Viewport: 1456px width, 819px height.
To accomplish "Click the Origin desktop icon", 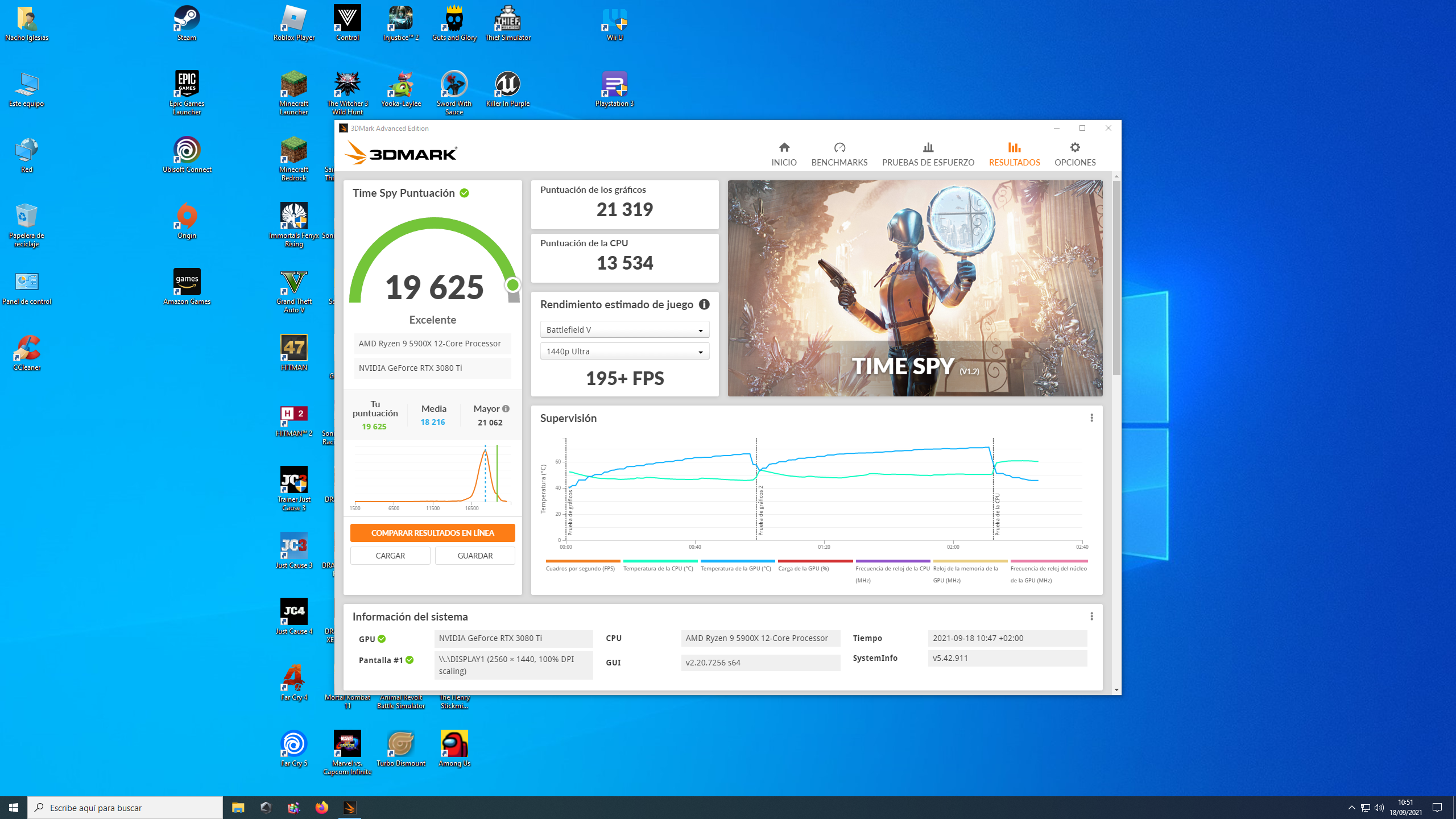I will (x=187, y=221).
